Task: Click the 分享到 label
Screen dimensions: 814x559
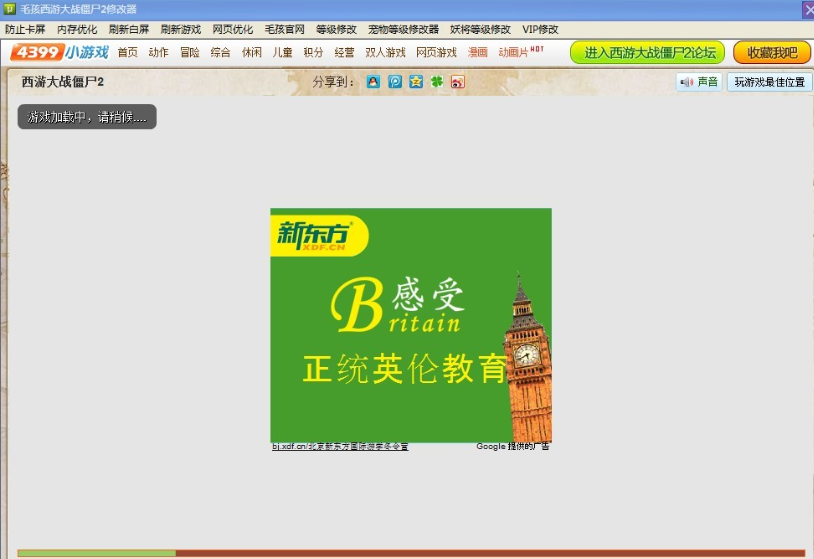Action: coord(333,82)
